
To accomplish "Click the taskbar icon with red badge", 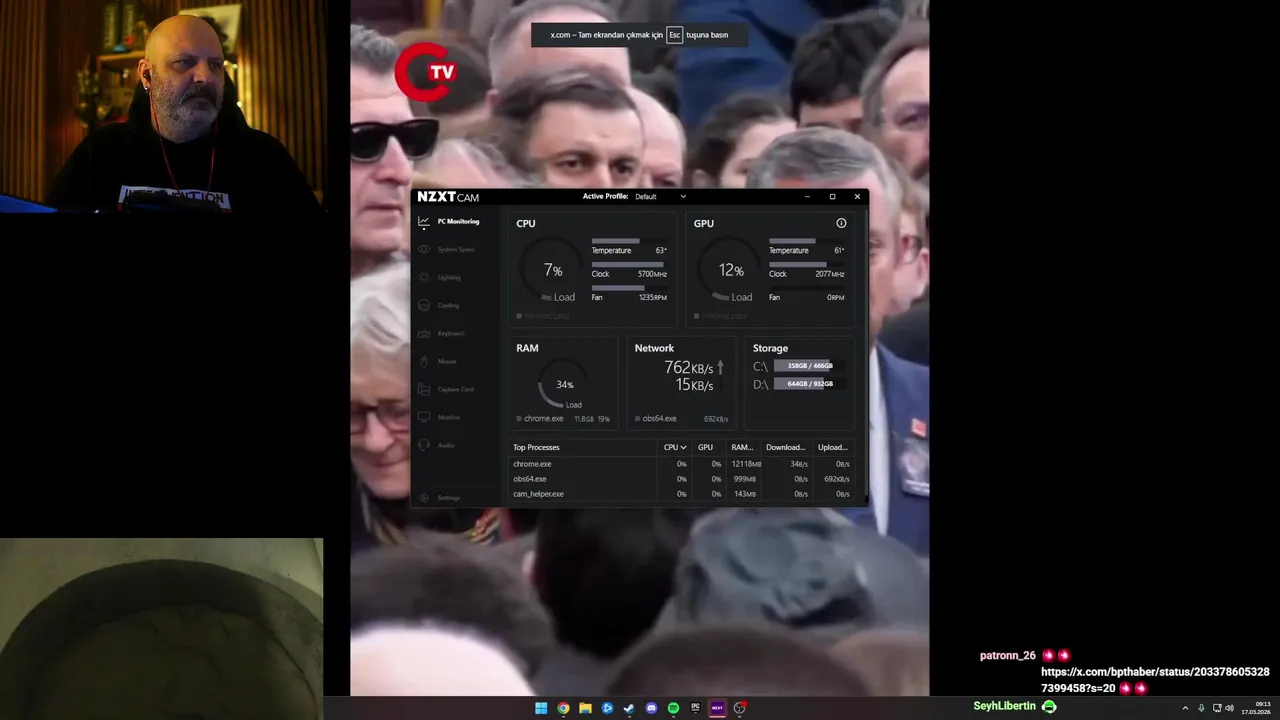I will tap(739, 708).
